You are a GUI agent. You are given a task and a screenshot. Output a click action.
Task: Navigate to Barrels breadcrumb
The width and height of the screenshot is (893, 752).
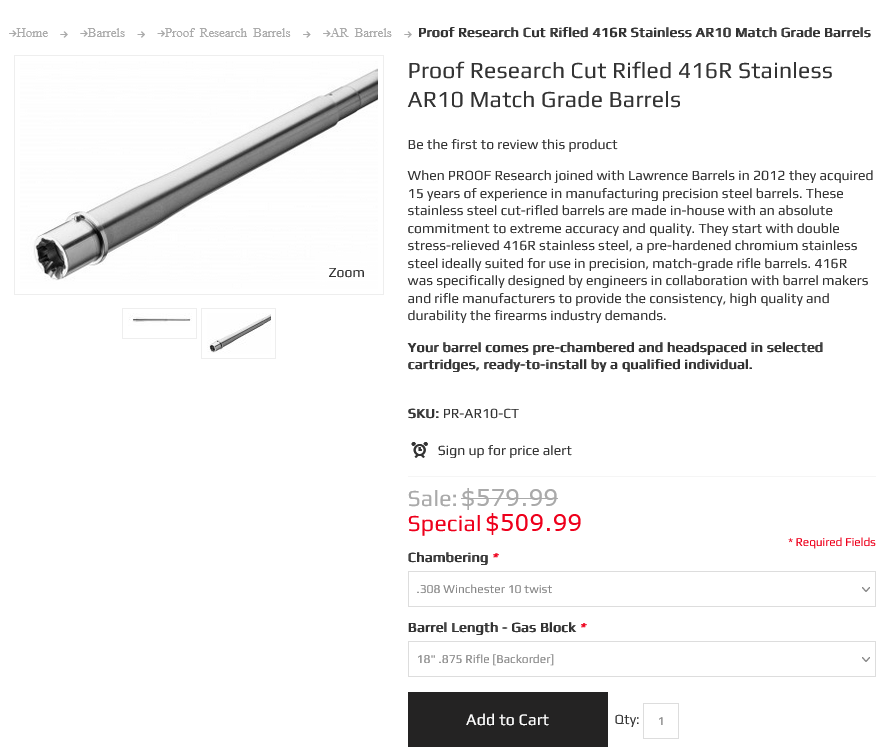click(x=106, y=33)
